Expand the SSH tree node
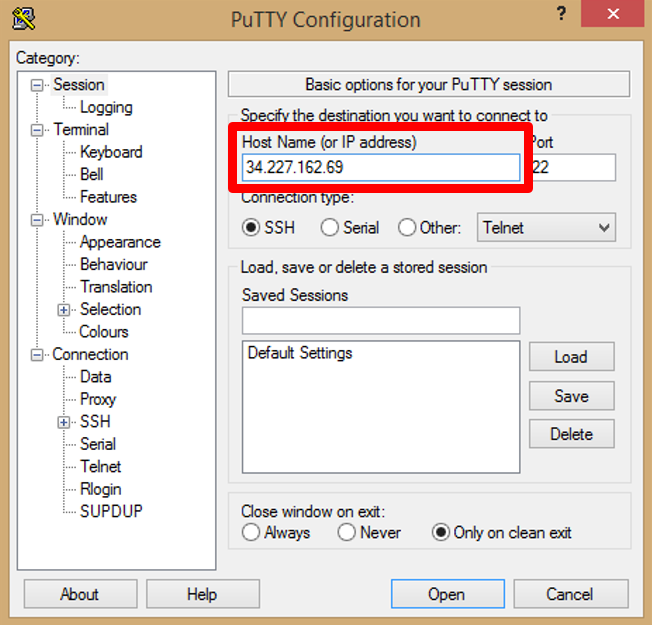 tap(65, 422)
